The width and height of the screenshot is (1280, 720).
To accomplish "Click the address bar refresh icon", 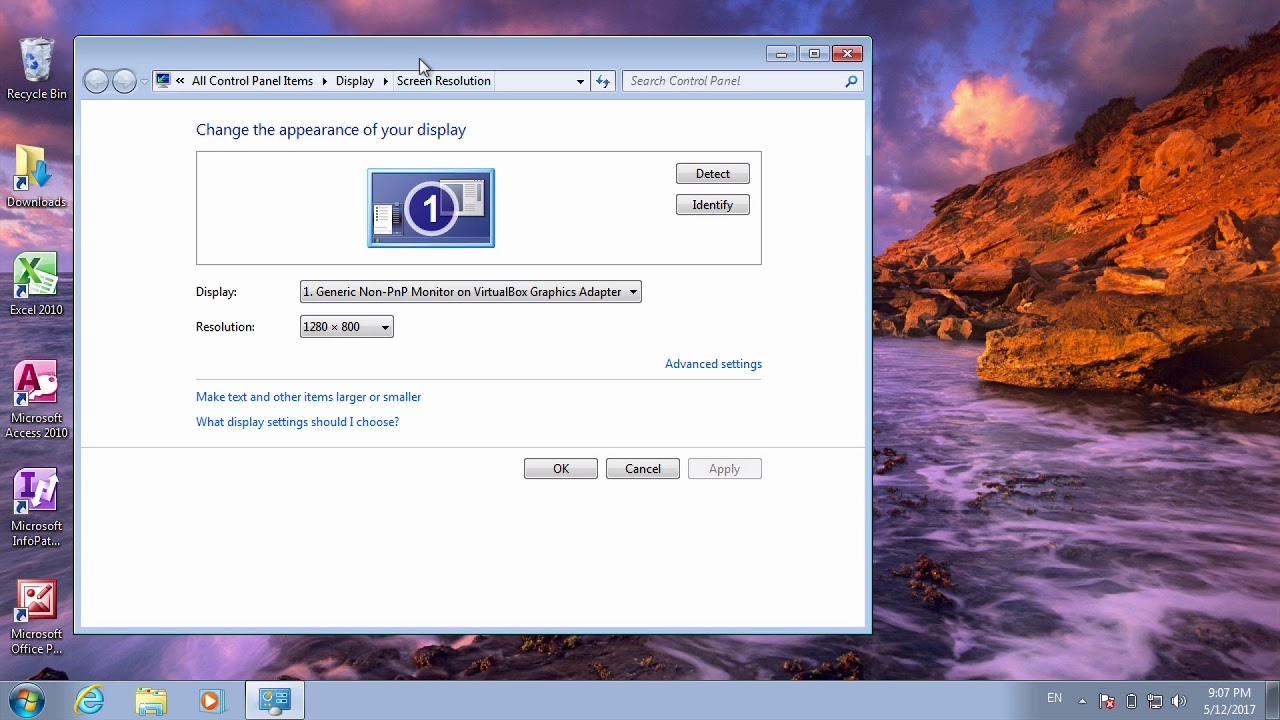I will [602, 81].
